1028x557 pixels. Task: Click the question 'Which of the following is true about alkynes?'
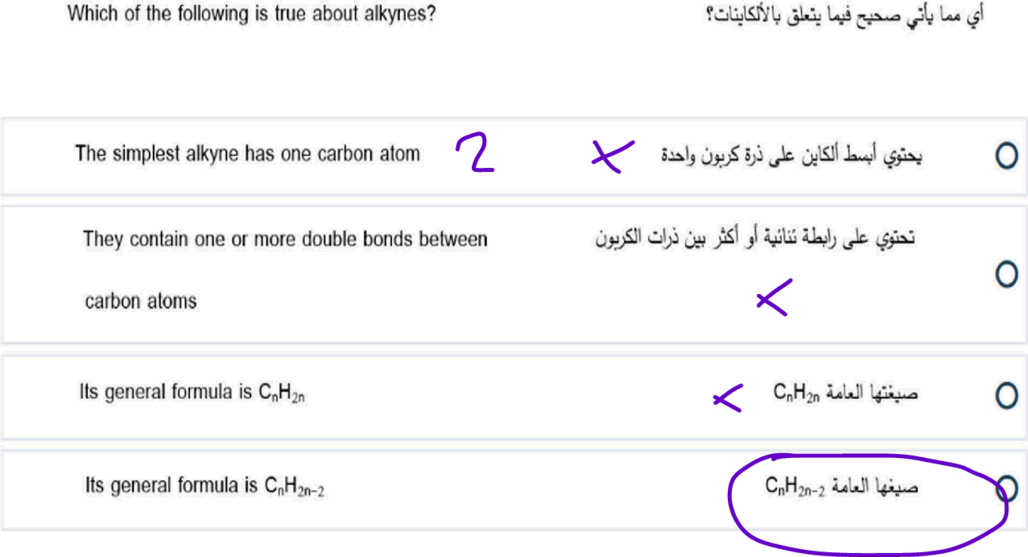[x=251, y=14]
